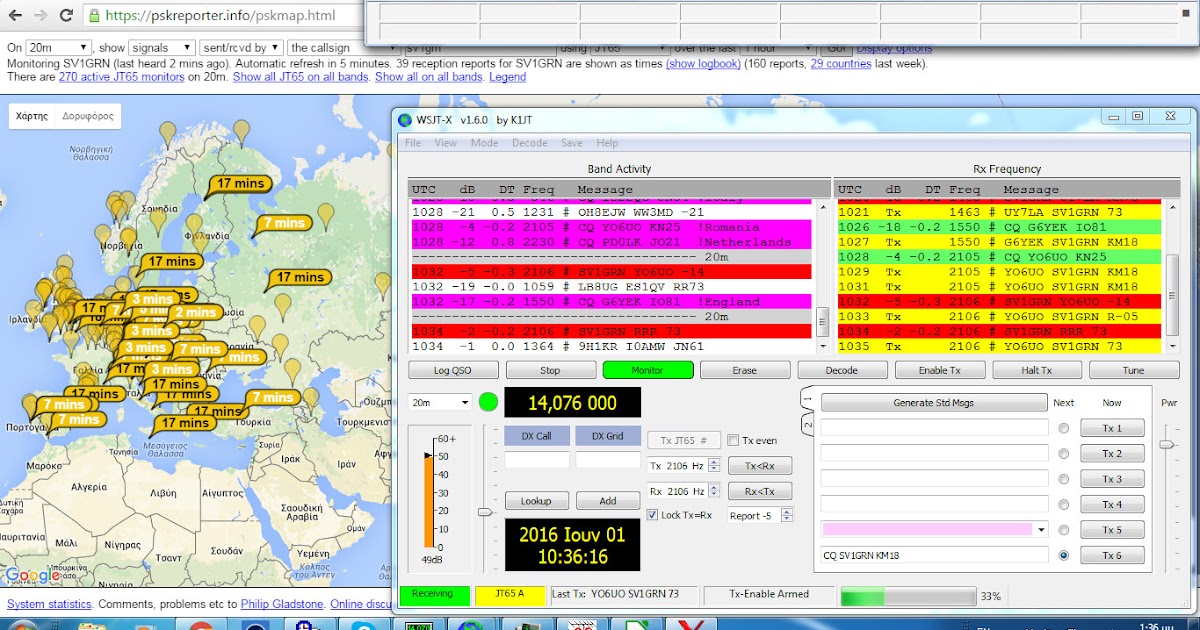The image size is (1200, 630).
Task: Click the browser page refresh icon
Action: [66, 16]
